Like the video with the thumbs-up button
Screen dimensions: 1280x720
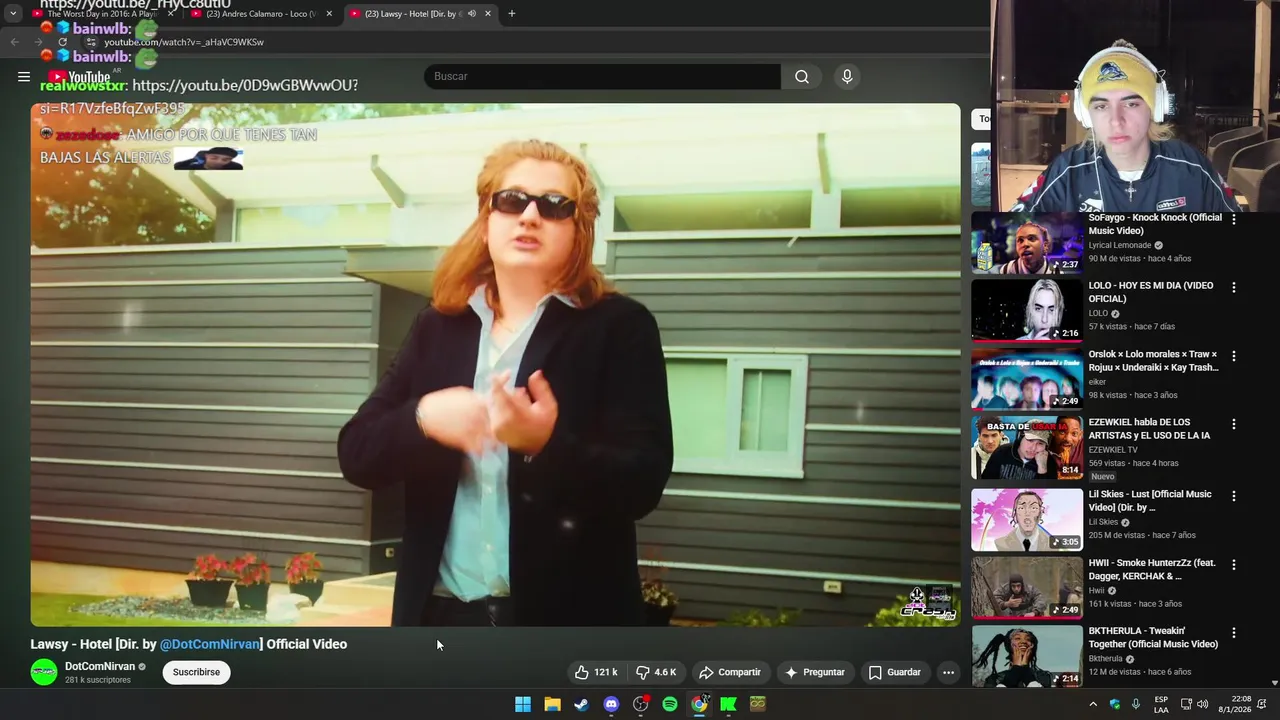[x=596, y=672]
